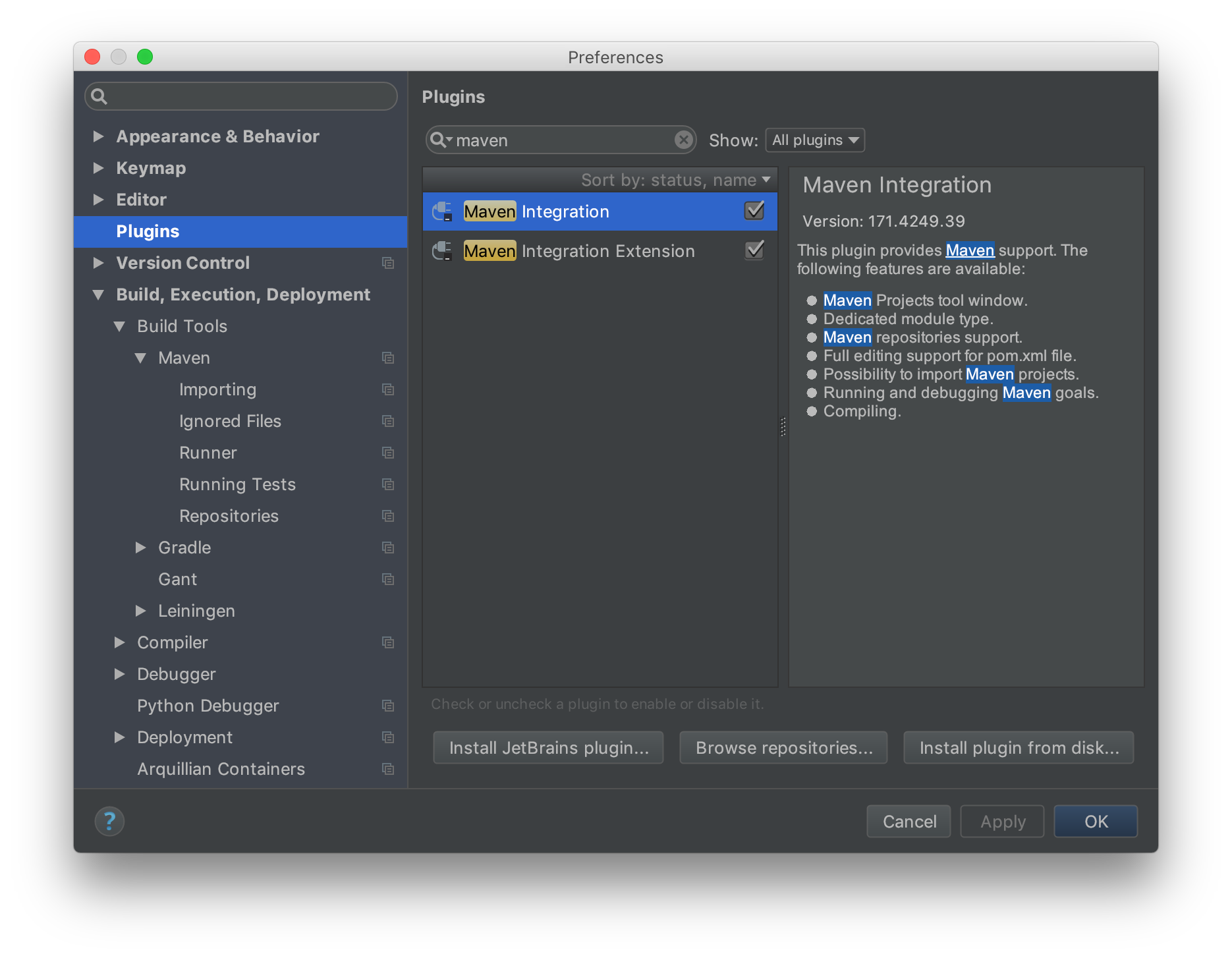Open plugin search history magnifier dropdown
This screenshot has width=1232, height=958.
pyautogui.click(x=440, y=140)
